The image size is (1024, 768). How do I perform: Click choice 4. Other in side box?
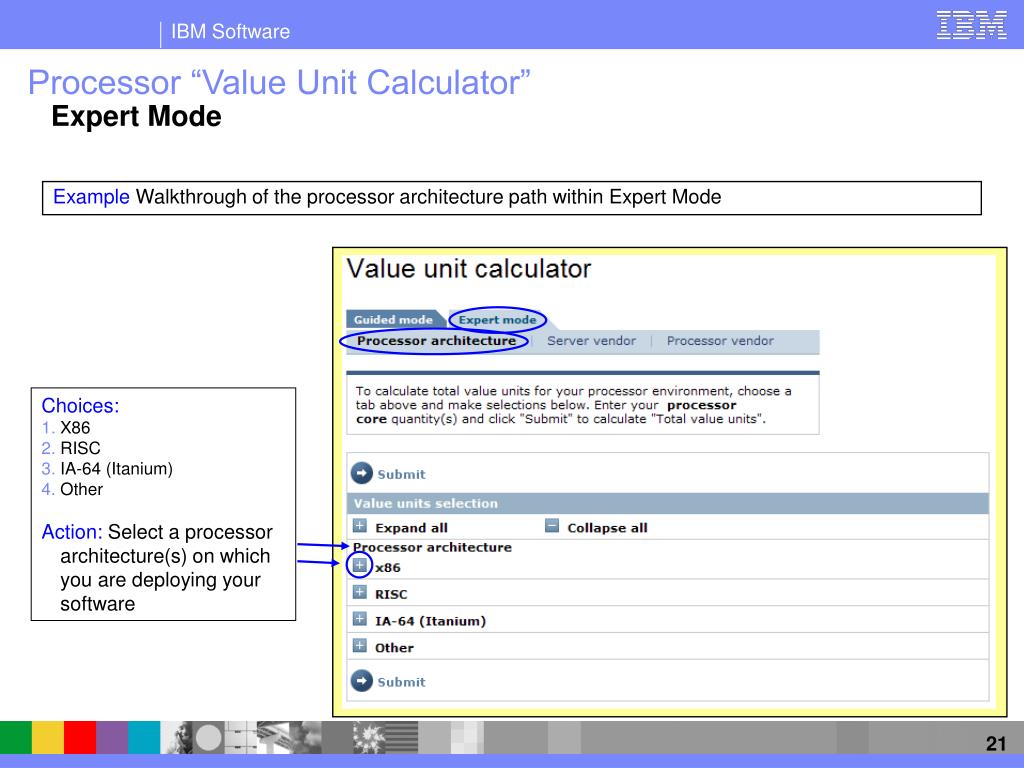pos(72,489)
